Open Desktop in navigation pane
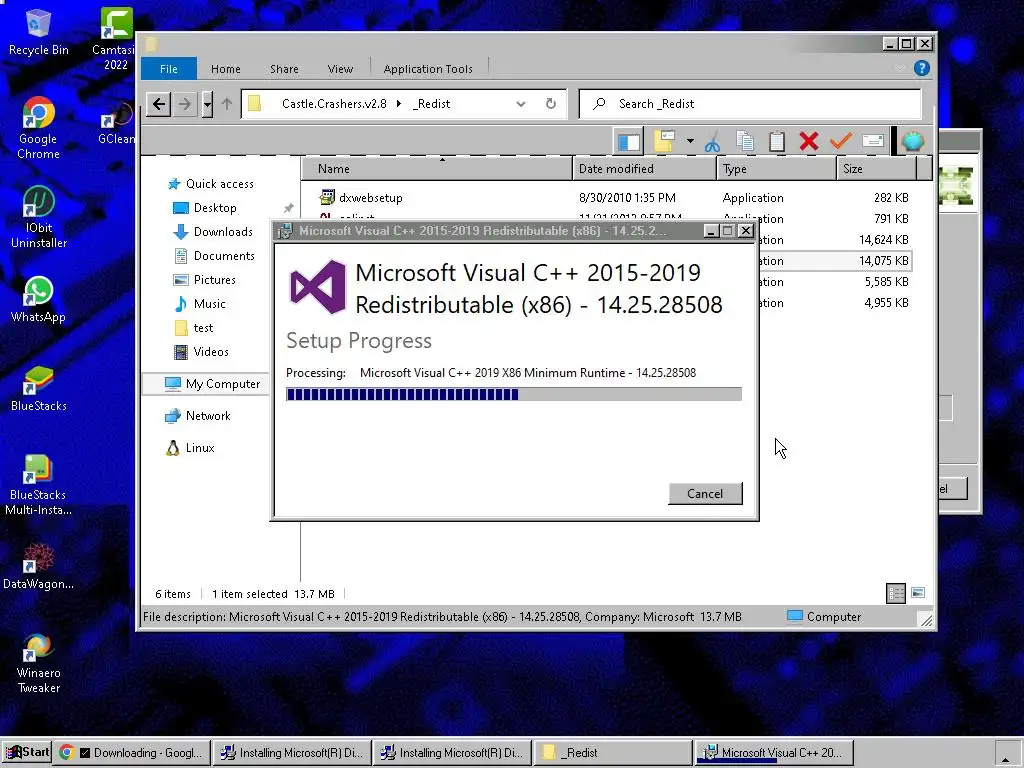The image size is (1024, 768). coord(204,208)
